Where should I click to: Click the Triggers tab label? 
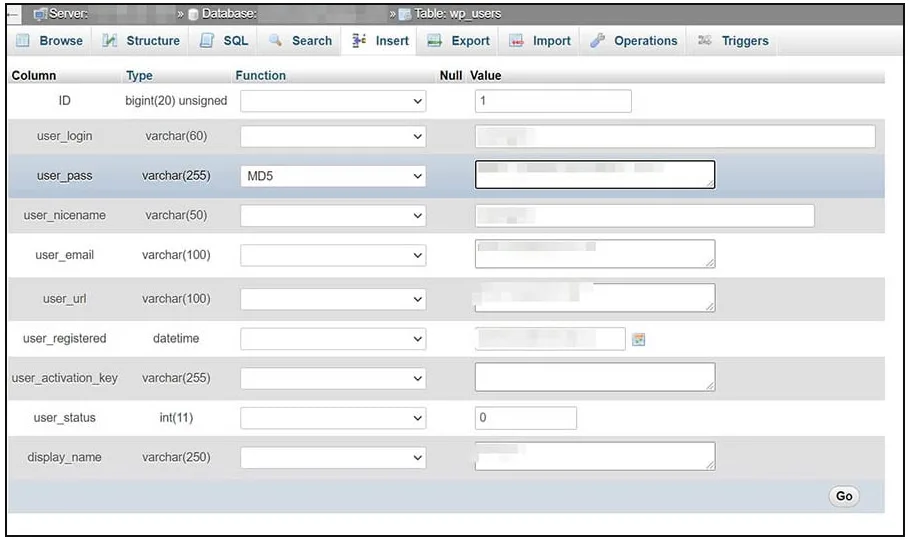745,41
